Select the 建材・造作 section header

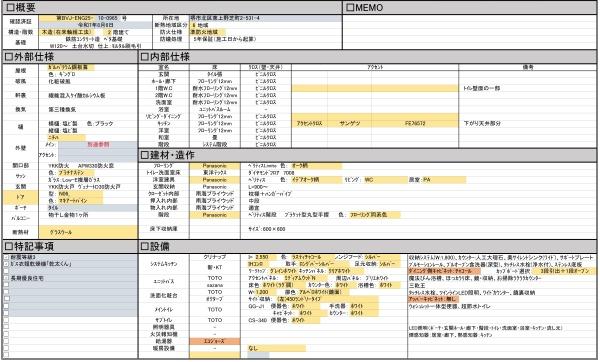click(x=367, y=155)
